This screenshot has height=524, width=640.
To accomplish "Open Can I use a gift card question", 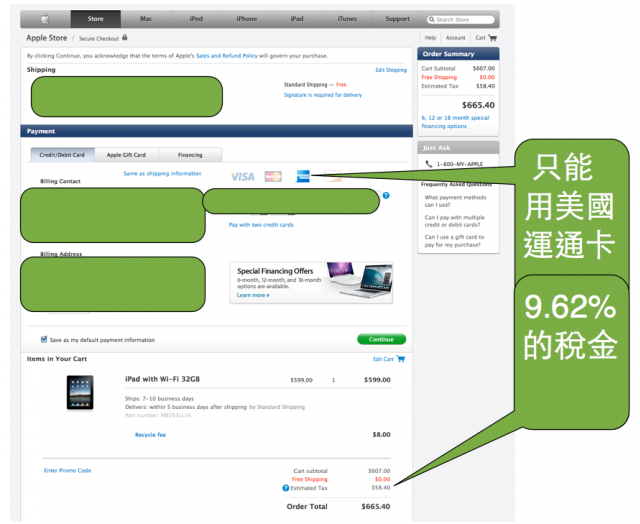I will click(x=454, y=241).
